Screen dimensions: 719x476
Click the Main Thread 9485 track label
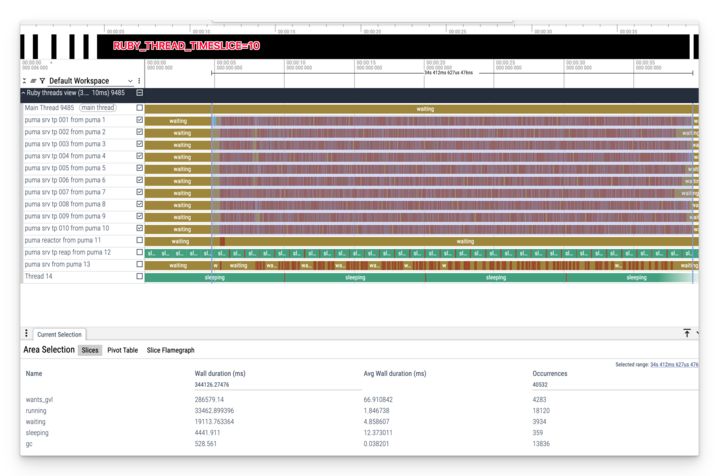[x=49, y=108]
